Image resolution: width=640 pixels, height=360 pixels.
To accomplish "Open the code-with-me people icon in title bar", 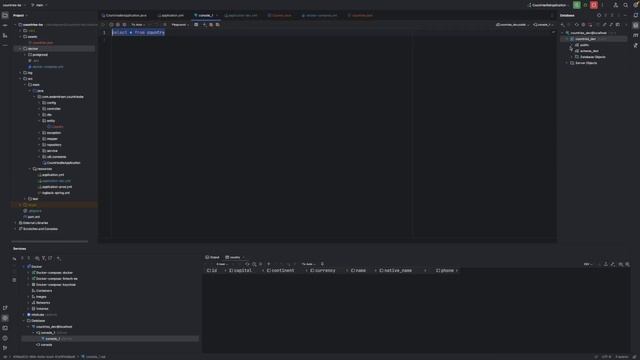I will (616, 5).
